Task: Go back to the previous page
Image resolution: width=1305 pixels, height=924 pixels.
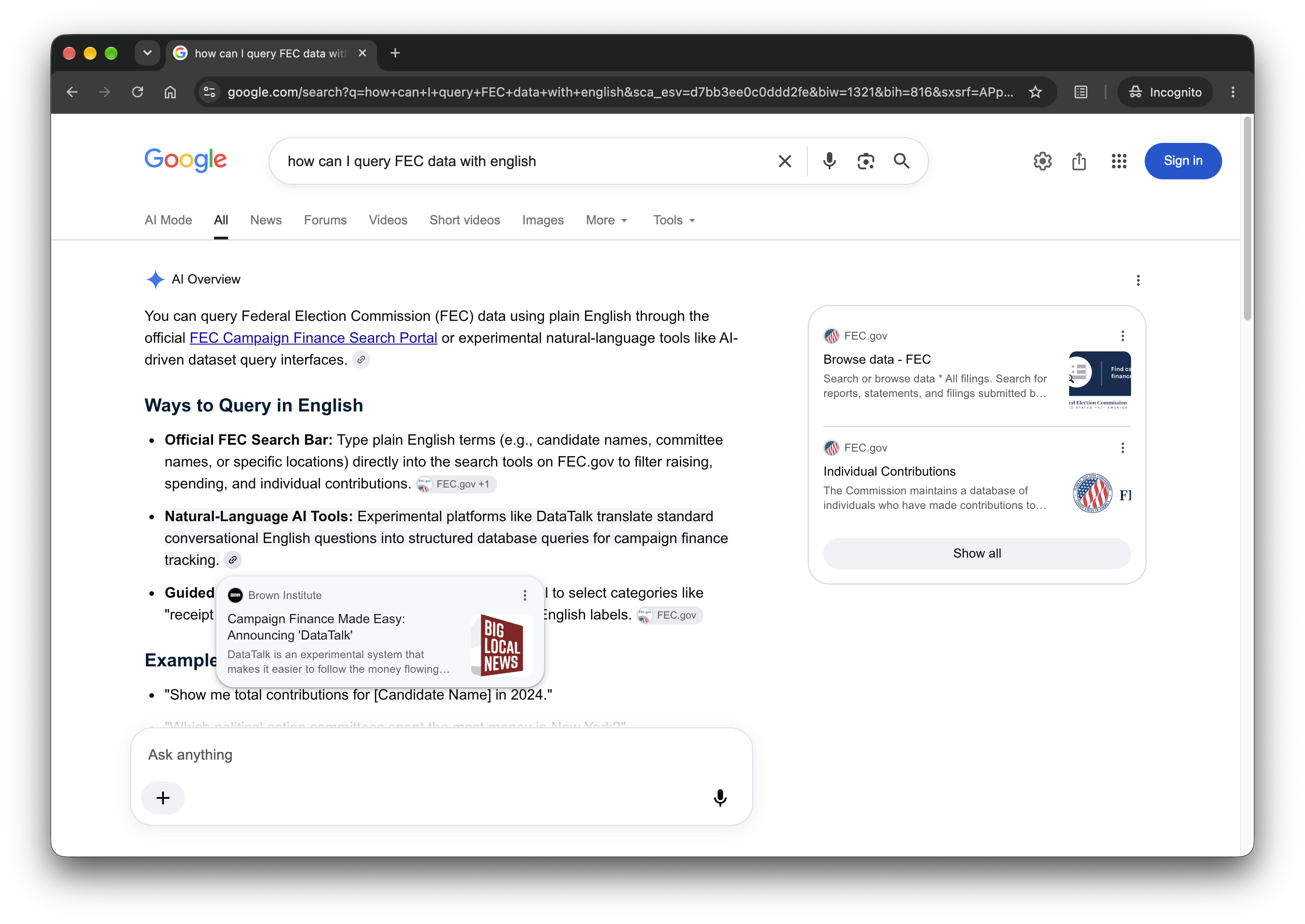Action: click(x=71, y=92)
